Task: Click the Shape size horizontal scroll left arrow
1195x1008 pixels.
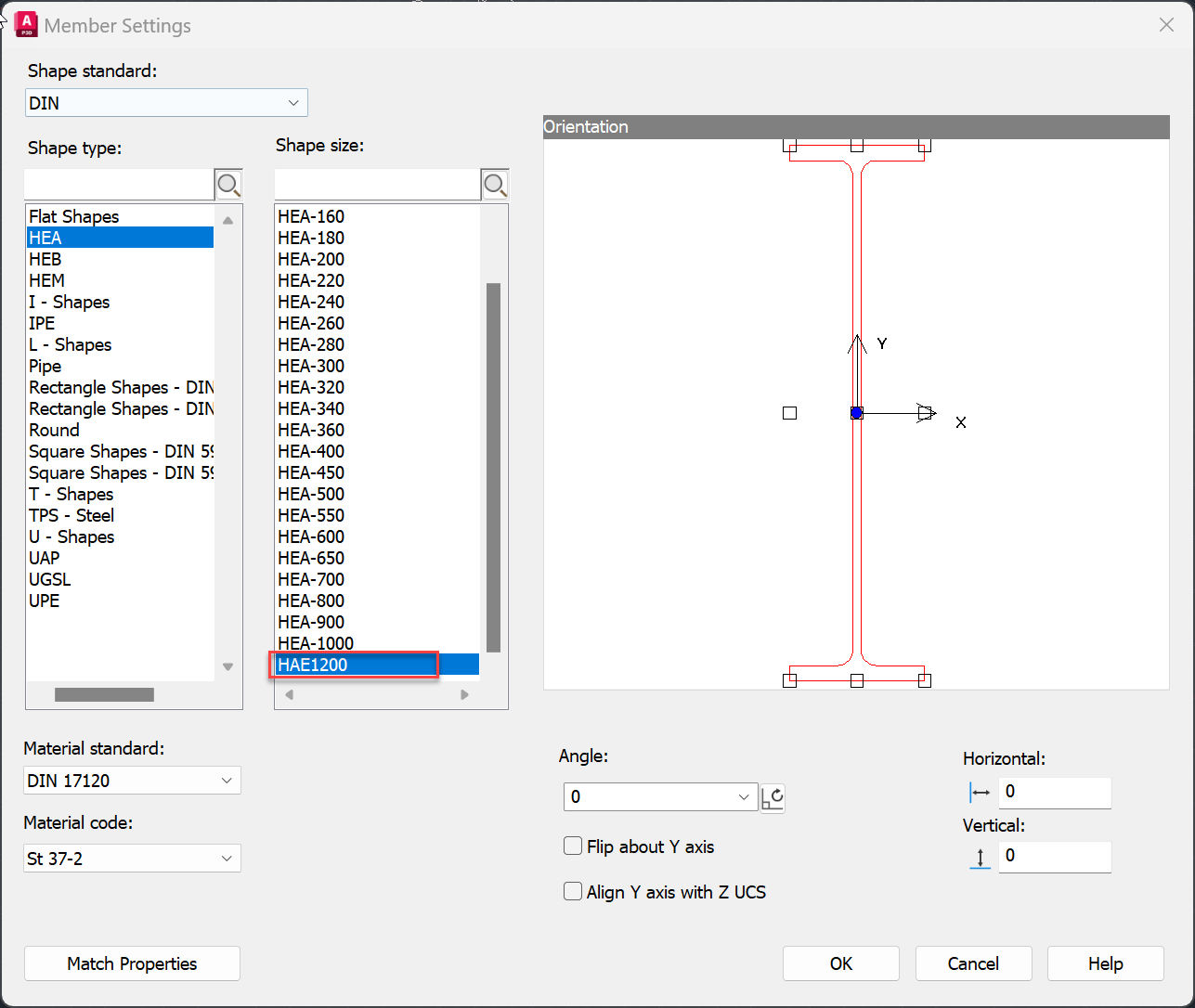Action: (x=290, y=694)
